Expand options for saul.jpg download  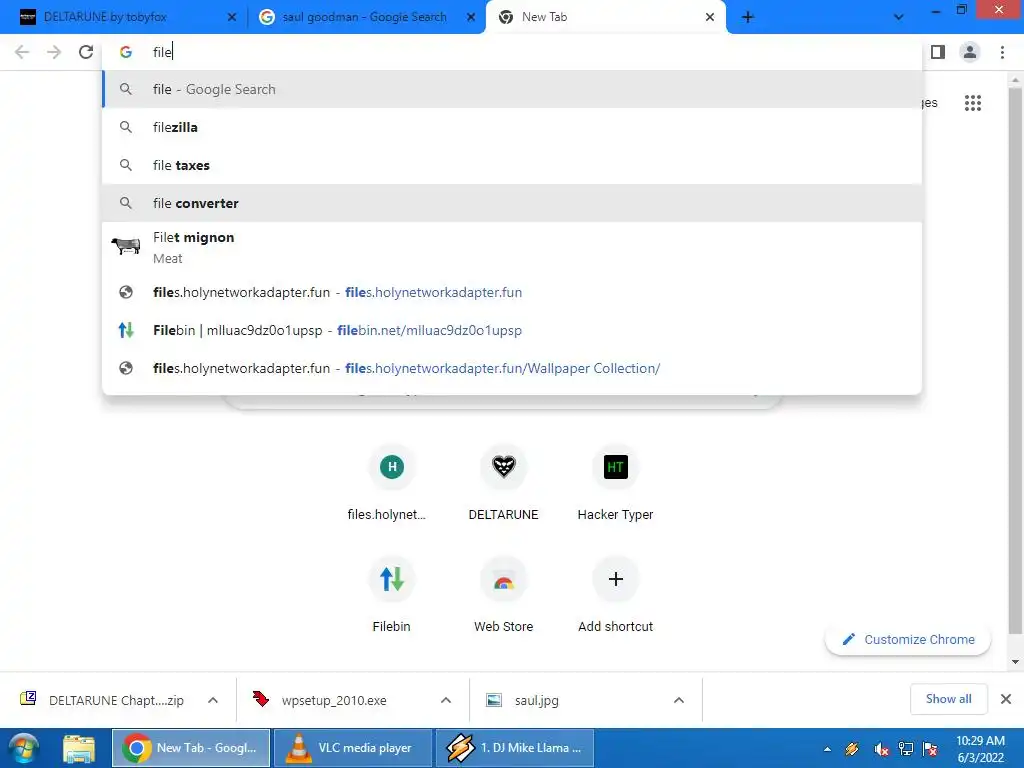(x=679, y=700)
